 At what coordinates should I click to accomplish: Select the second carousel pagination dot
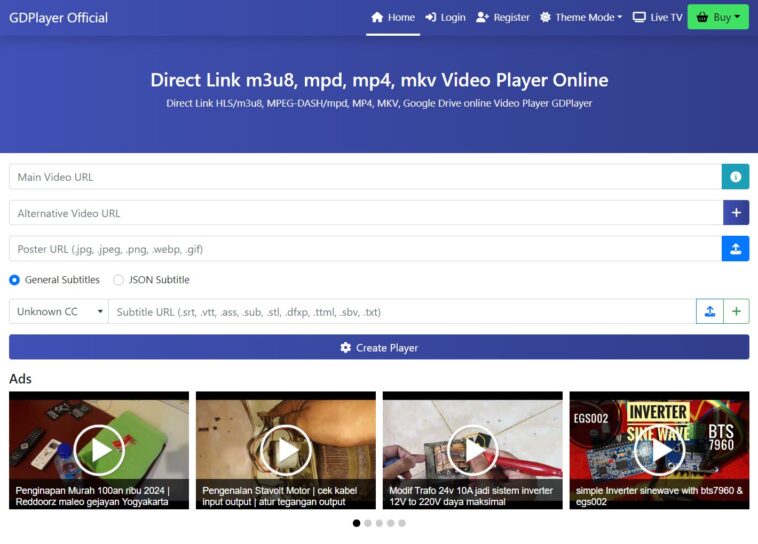(x=368, y=523)
